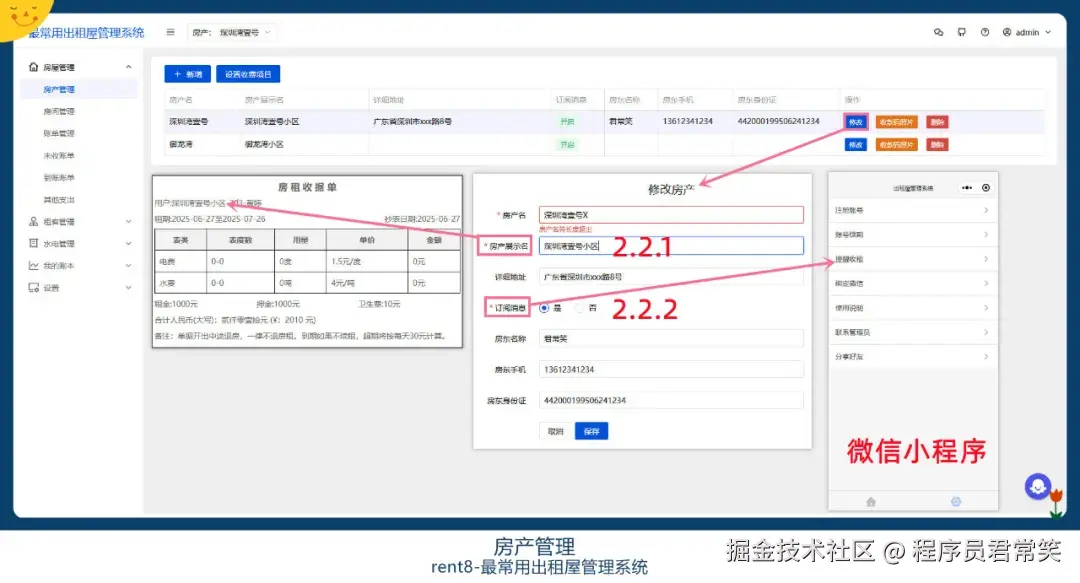Click the 房产名 input field
1080x583 pixels.
point(669,213)
